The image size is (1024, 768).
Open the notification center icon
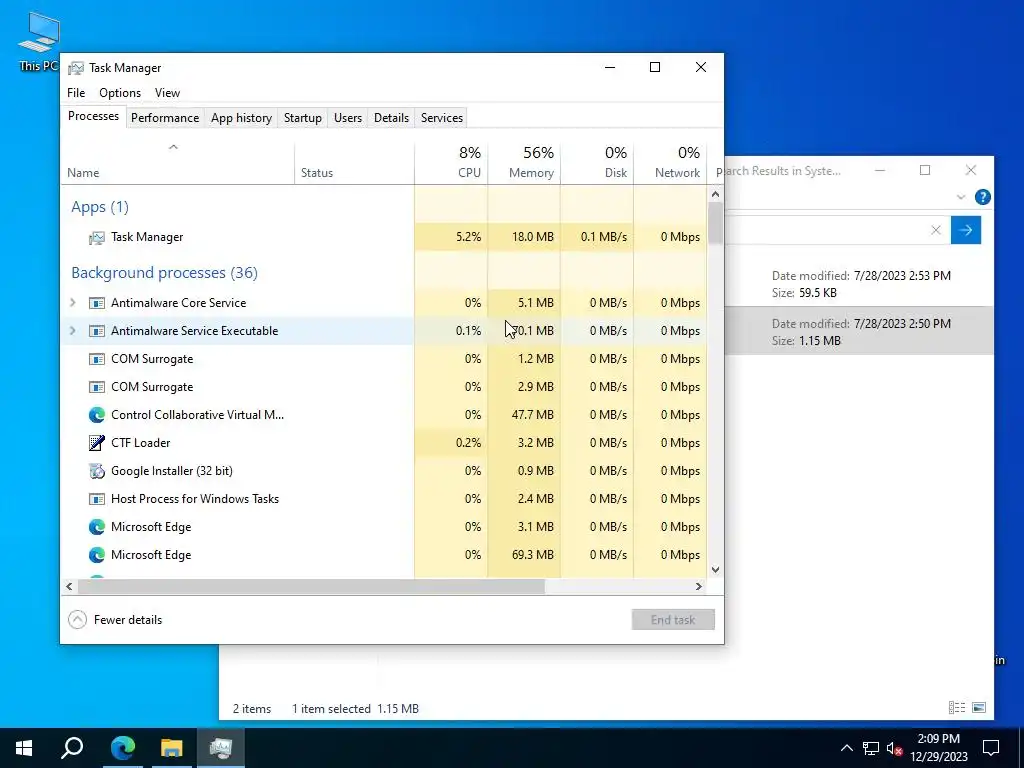coord(991,748)
